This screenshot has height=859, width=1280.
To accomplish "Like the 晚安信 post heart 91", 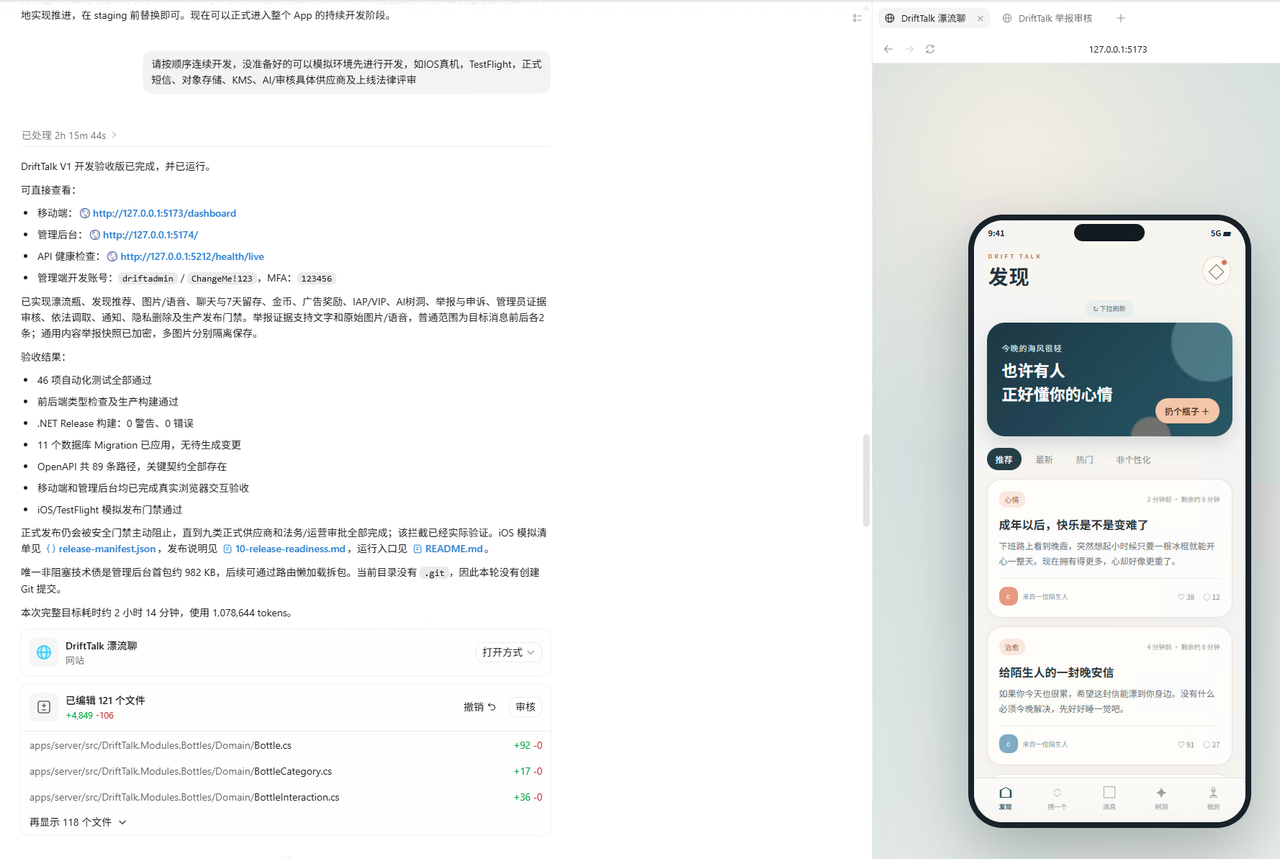I will point(1186,744).
